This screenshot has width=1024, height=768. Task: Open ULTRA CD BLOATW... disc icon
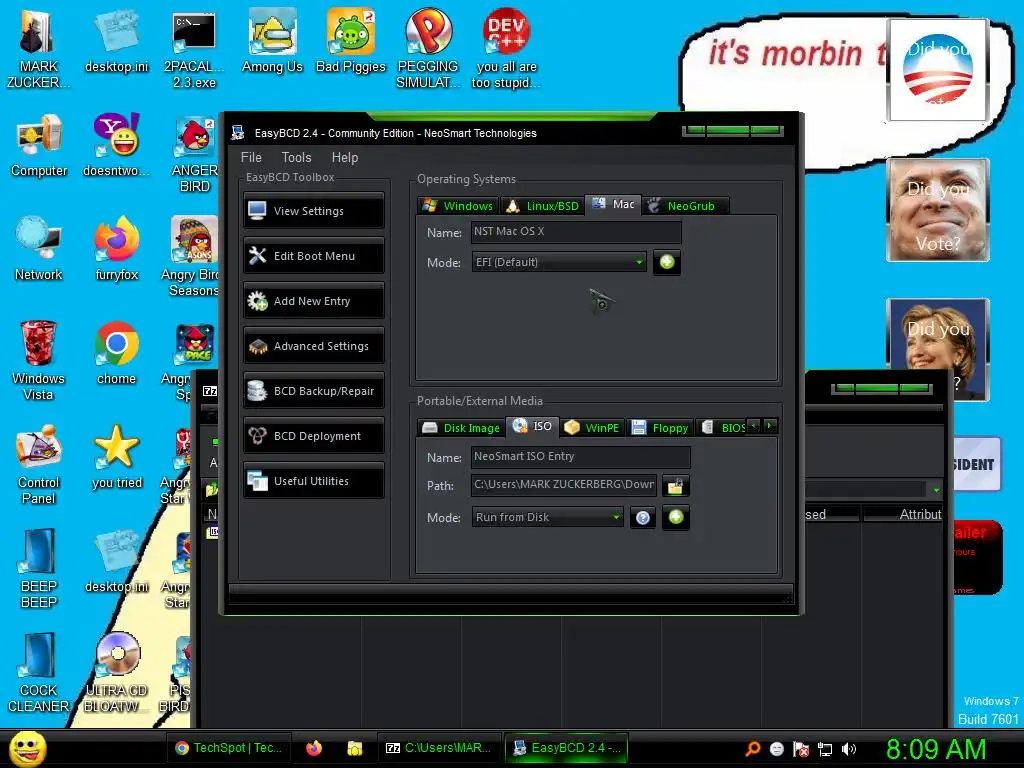pos(116,673)
